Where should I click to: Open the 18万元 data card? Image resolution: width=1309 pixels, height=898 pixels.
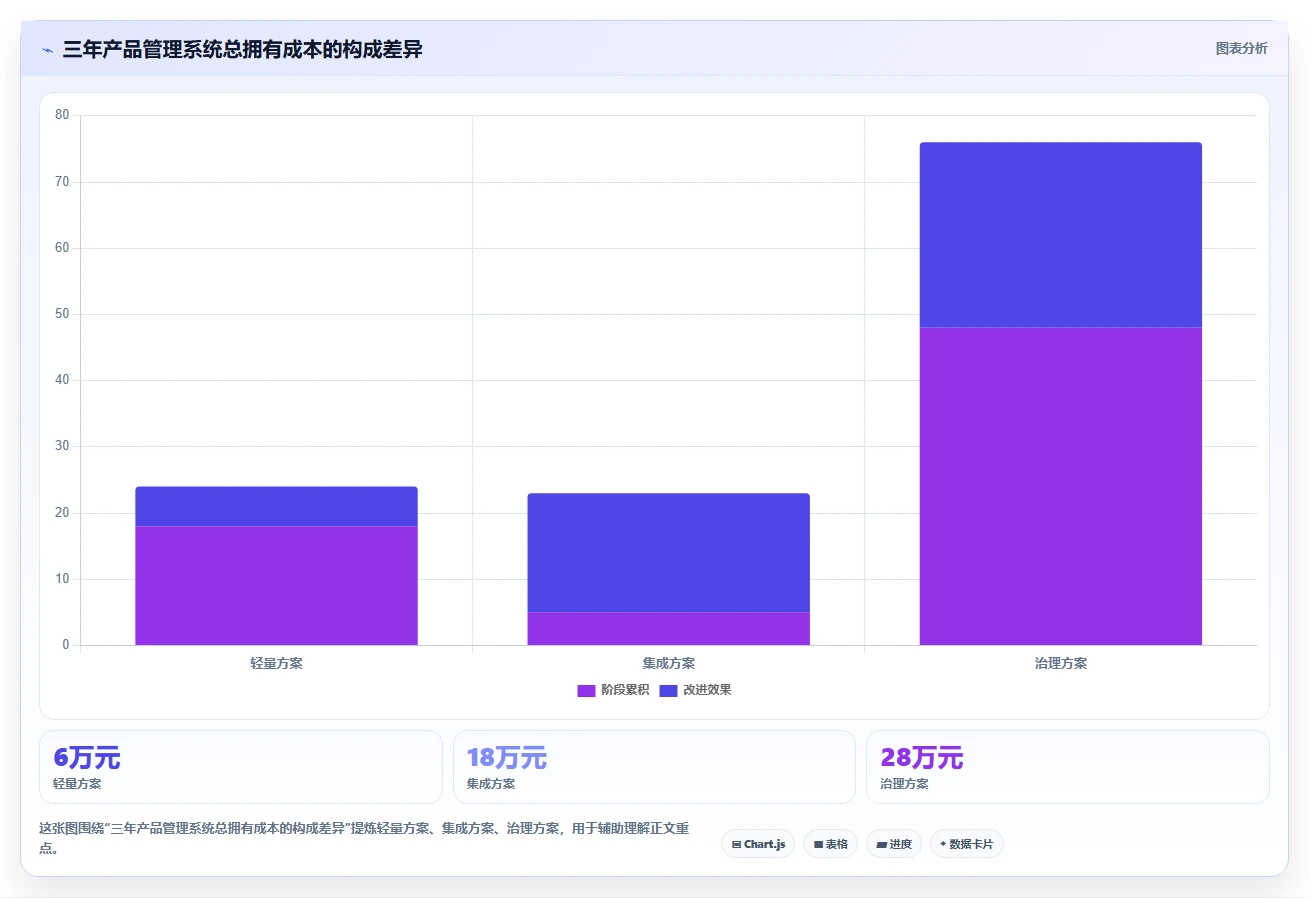click(x=654, y=767)
